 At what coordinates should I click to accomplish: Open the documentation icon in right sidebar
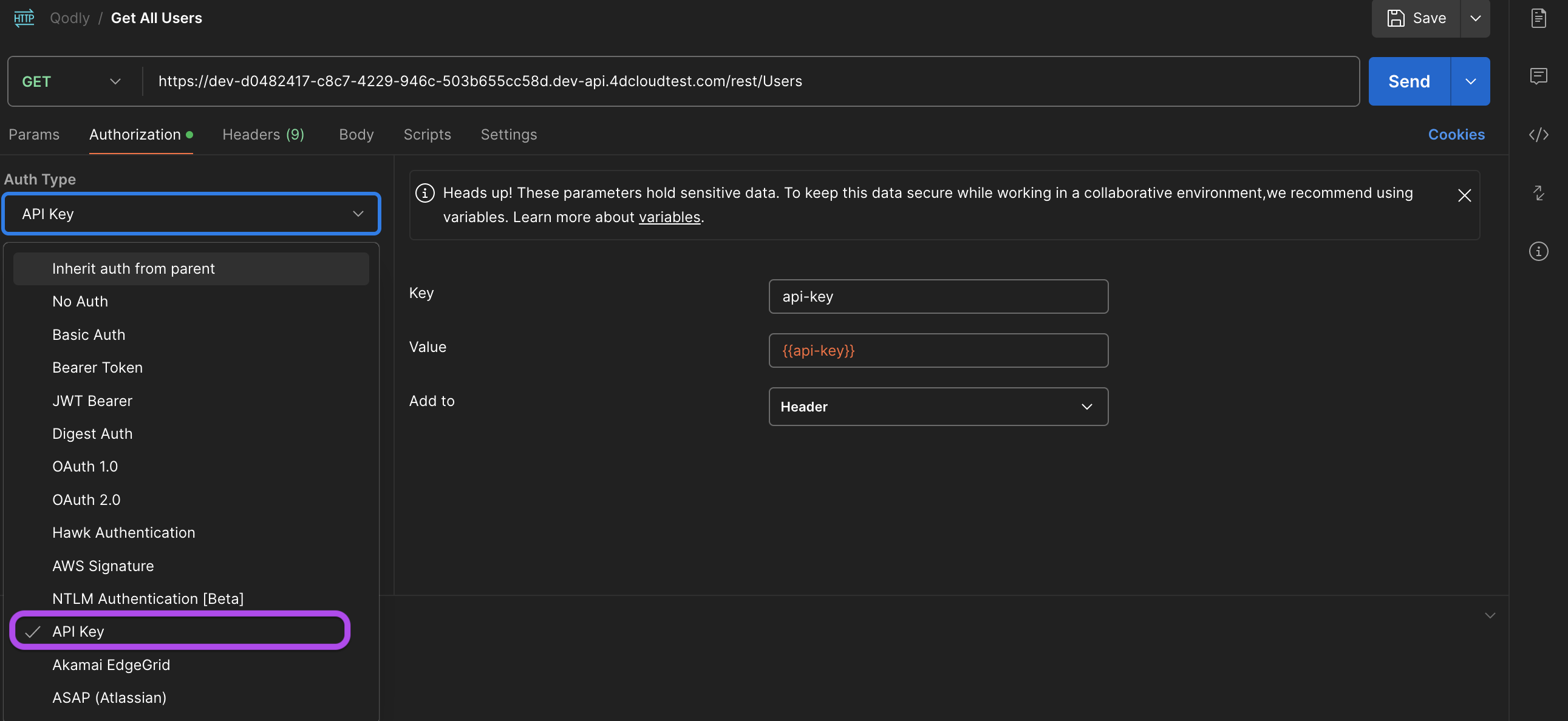coord(1538,18)
